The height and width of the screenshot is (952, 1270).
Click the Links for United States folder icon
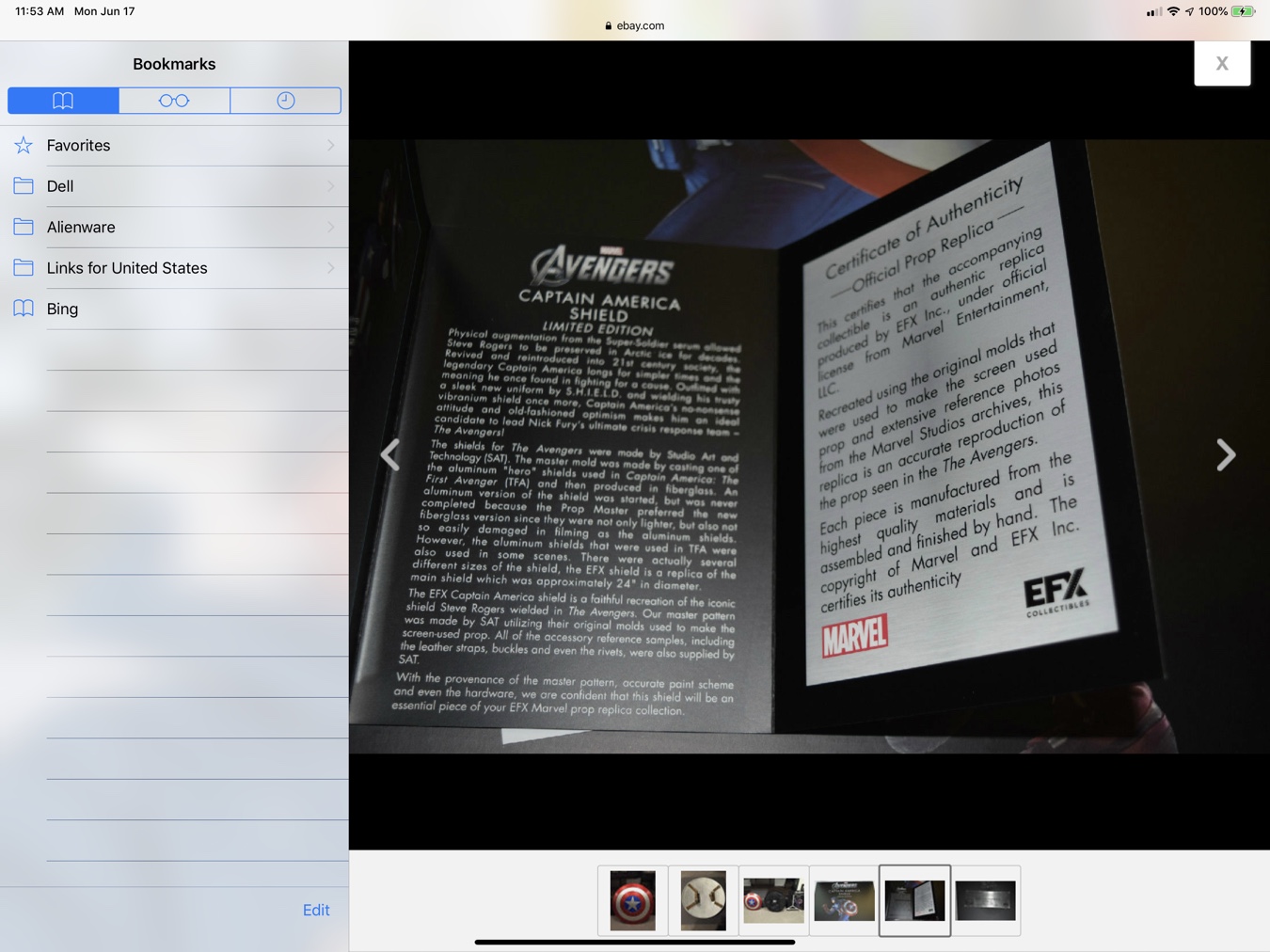[x=24, y=268]
